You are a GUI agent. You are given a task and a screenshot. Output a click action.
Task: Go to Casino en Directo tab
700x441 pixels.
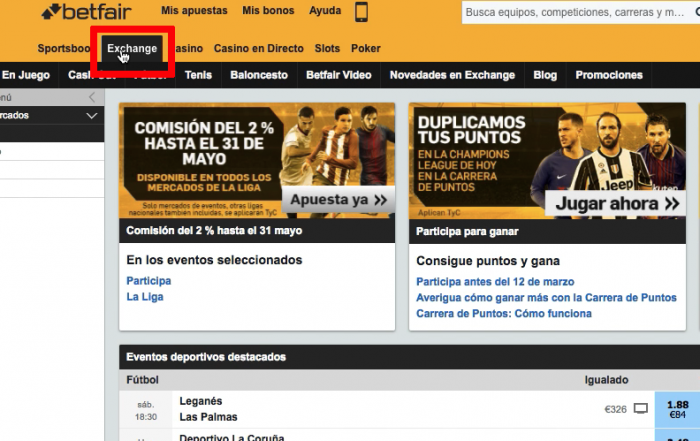tap(258, 48)
